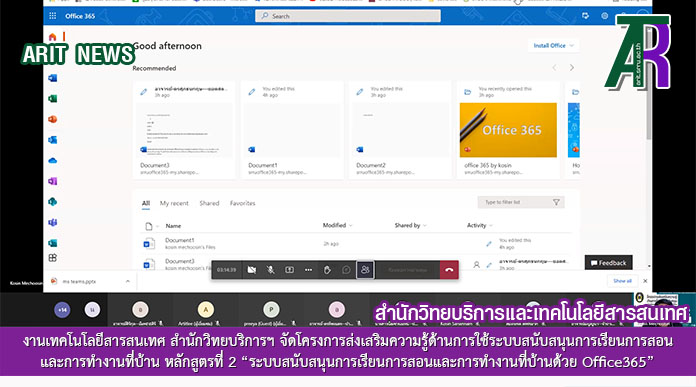The image size is (696, 387).
Task: Toggle the microphone mute in meeting bar
Action: [x=270, y=270]
